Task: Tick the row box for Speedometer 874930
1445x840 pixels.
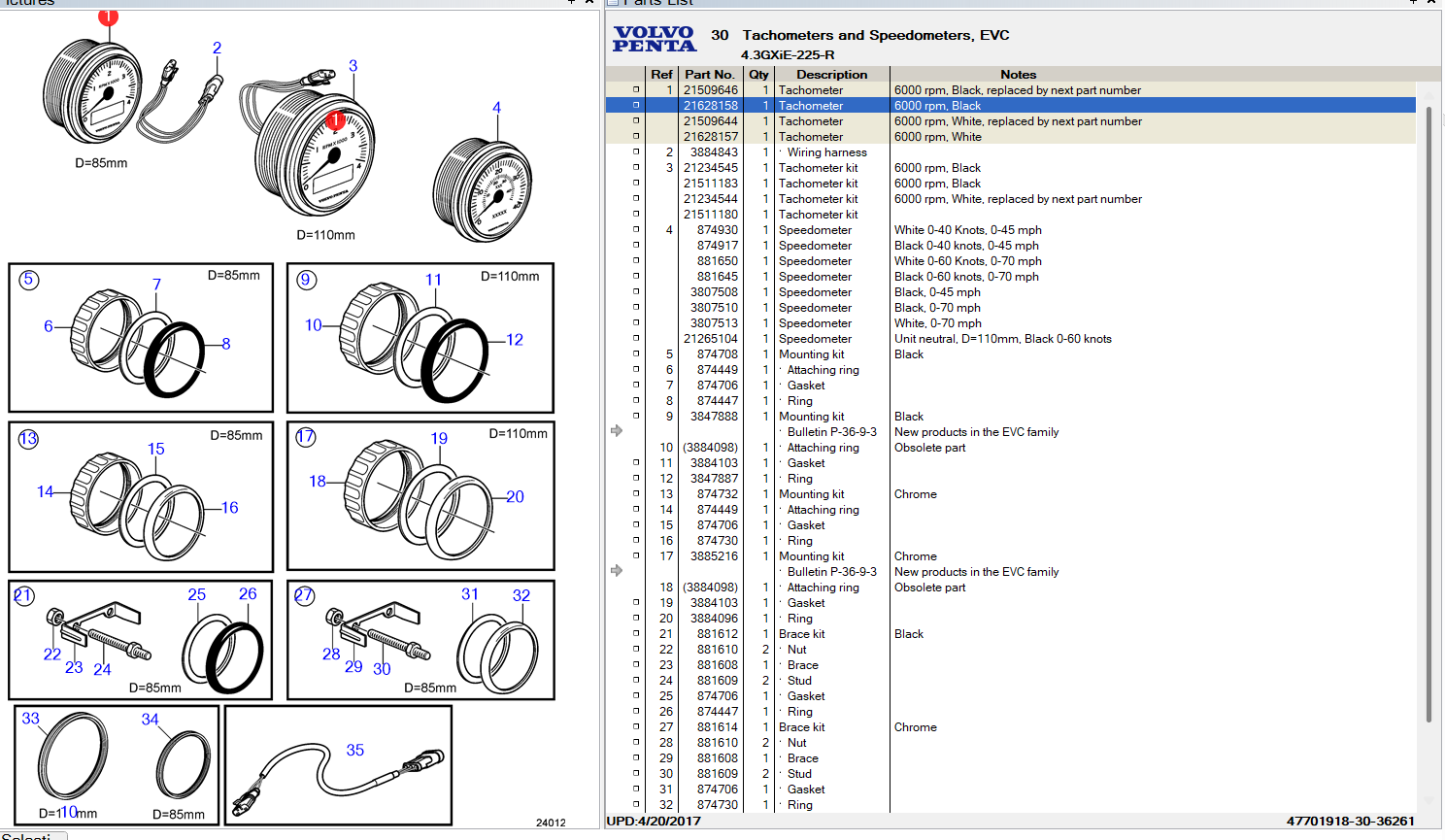Action: 636,229
